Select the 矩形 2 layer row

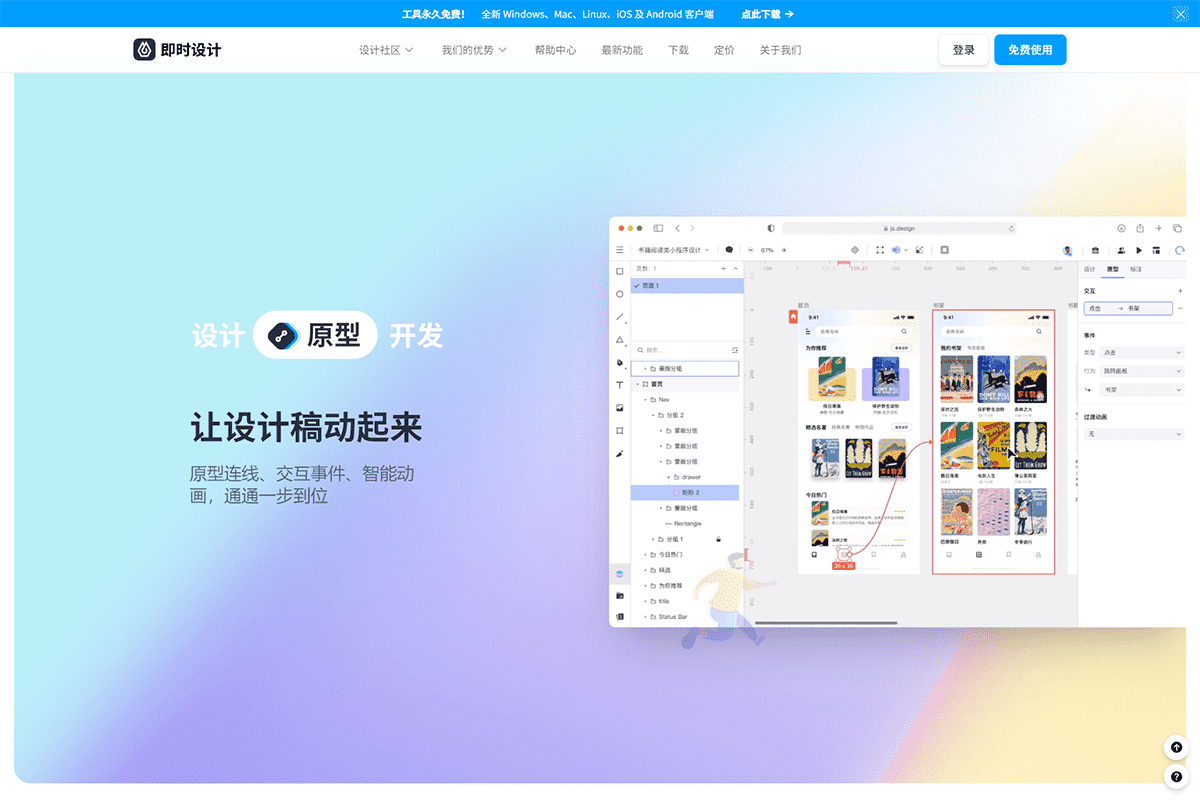click(685, 492)
